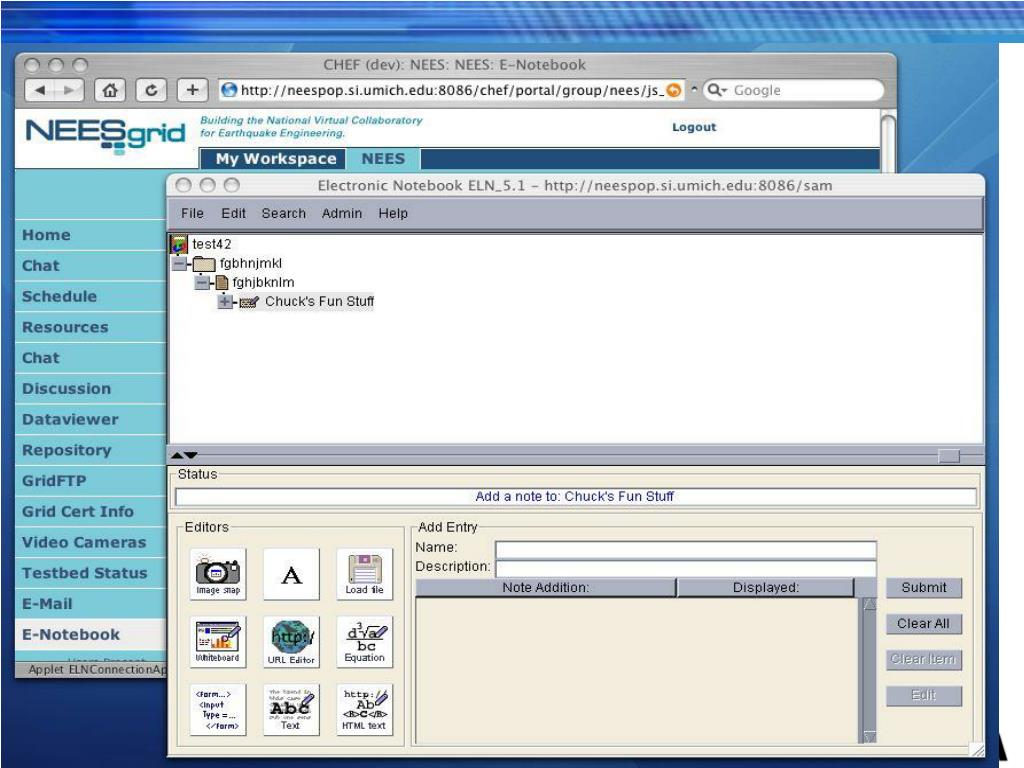Open the Edit menu in Electronic Notebook
The width and height of the screenshot is (1024, 768).
click(x=233, y=214)
